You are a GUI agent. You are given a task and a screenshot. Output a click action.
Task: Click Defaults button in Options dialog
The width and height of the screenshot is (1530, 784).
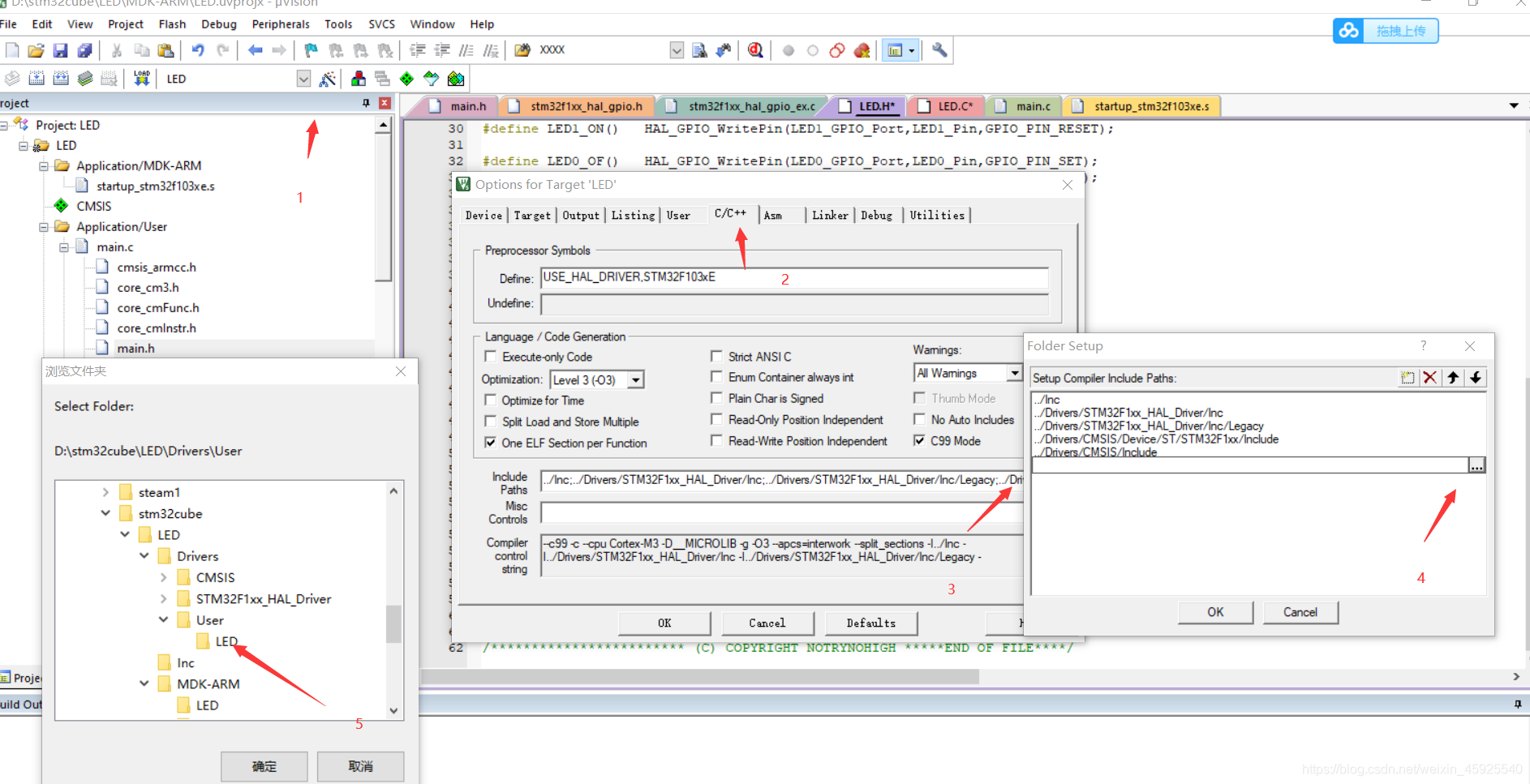[871, 623]
